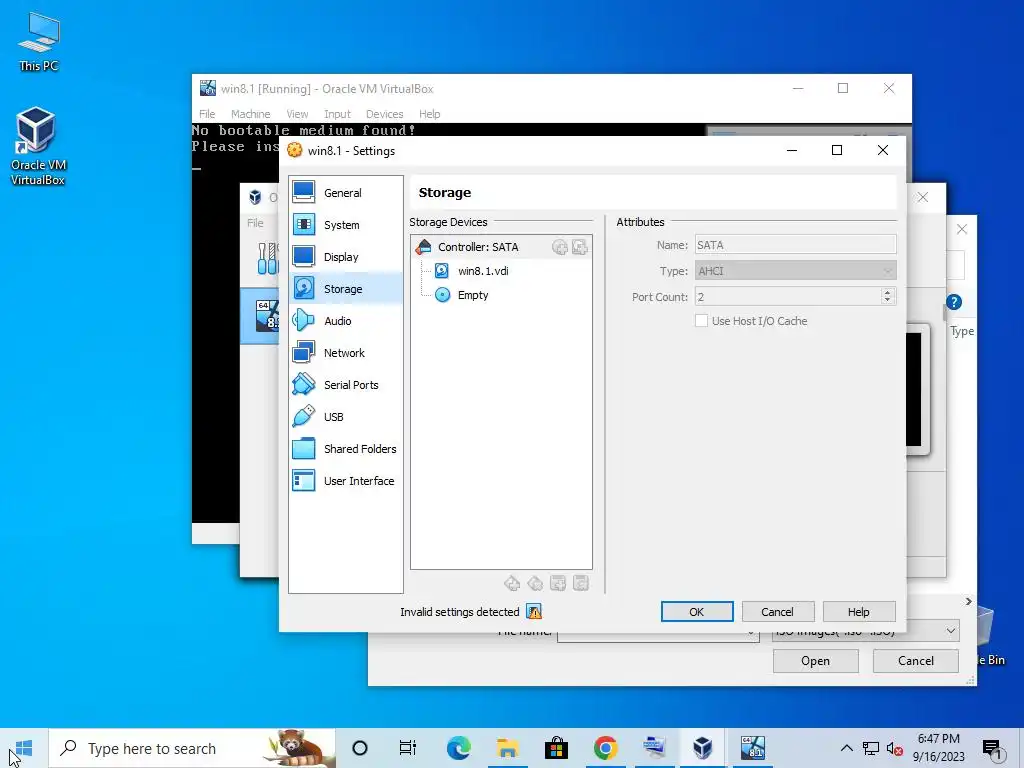The width and height of the screenshot is (1024, 768).
Task: Click the add optical drive icon on SATA controller
Action: [x=559, y=247]
